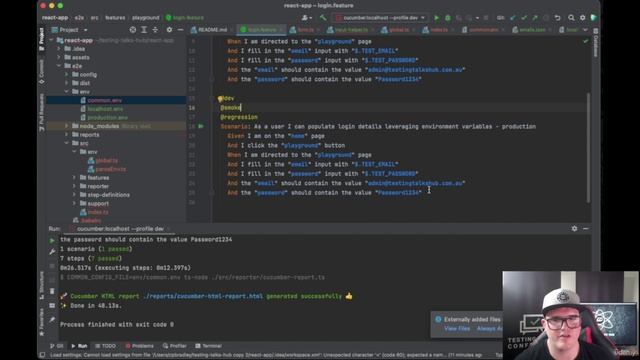Open production.env in project tree
Viewport: 640px width, 360px height.
[x=107, y=118]
